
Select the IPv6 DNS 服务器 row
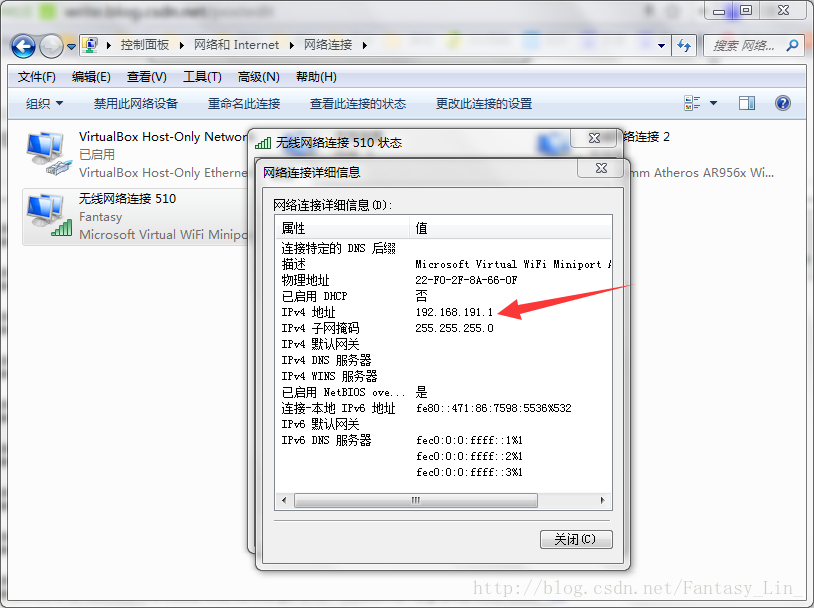tap(444, 441)
